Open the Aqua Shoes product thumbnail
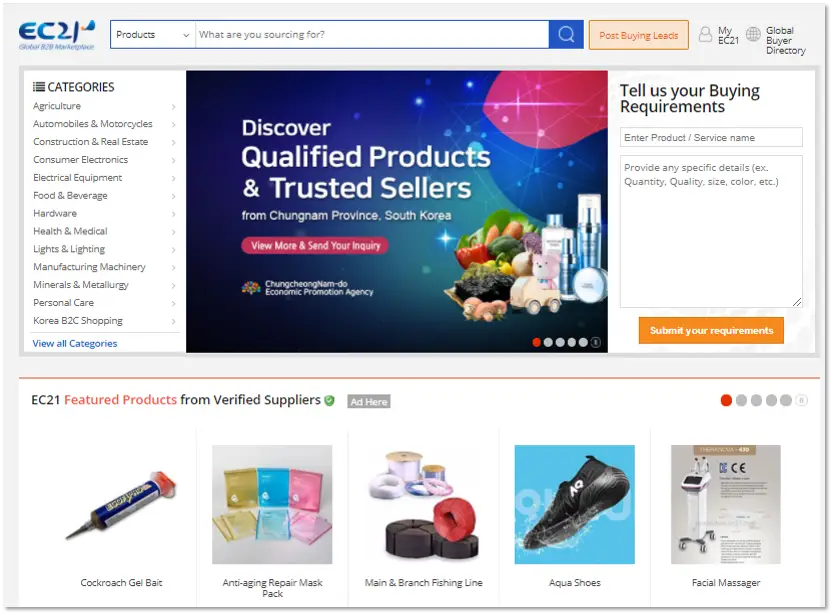The width and height of the screenshot is (833, 615). (x=574, y=505)
